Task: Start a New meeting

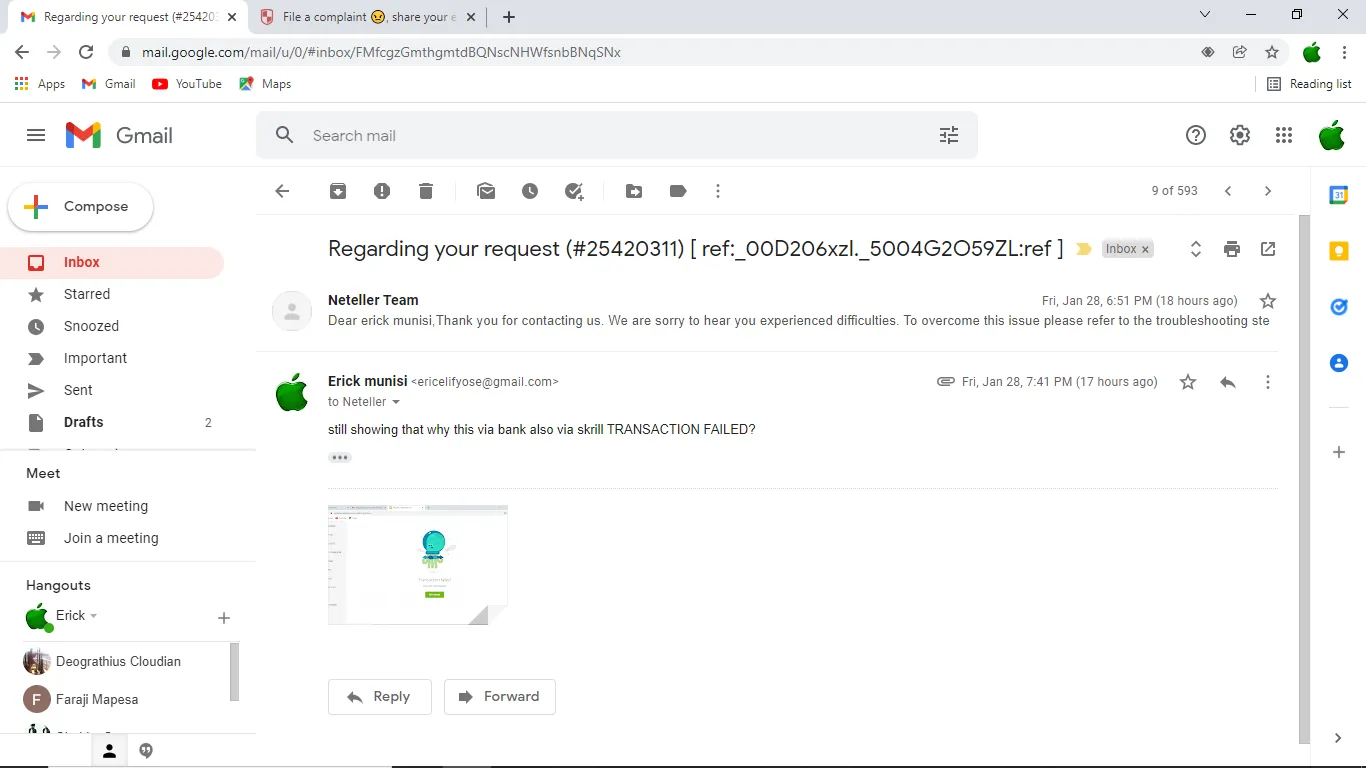Action: click(106, 506)
